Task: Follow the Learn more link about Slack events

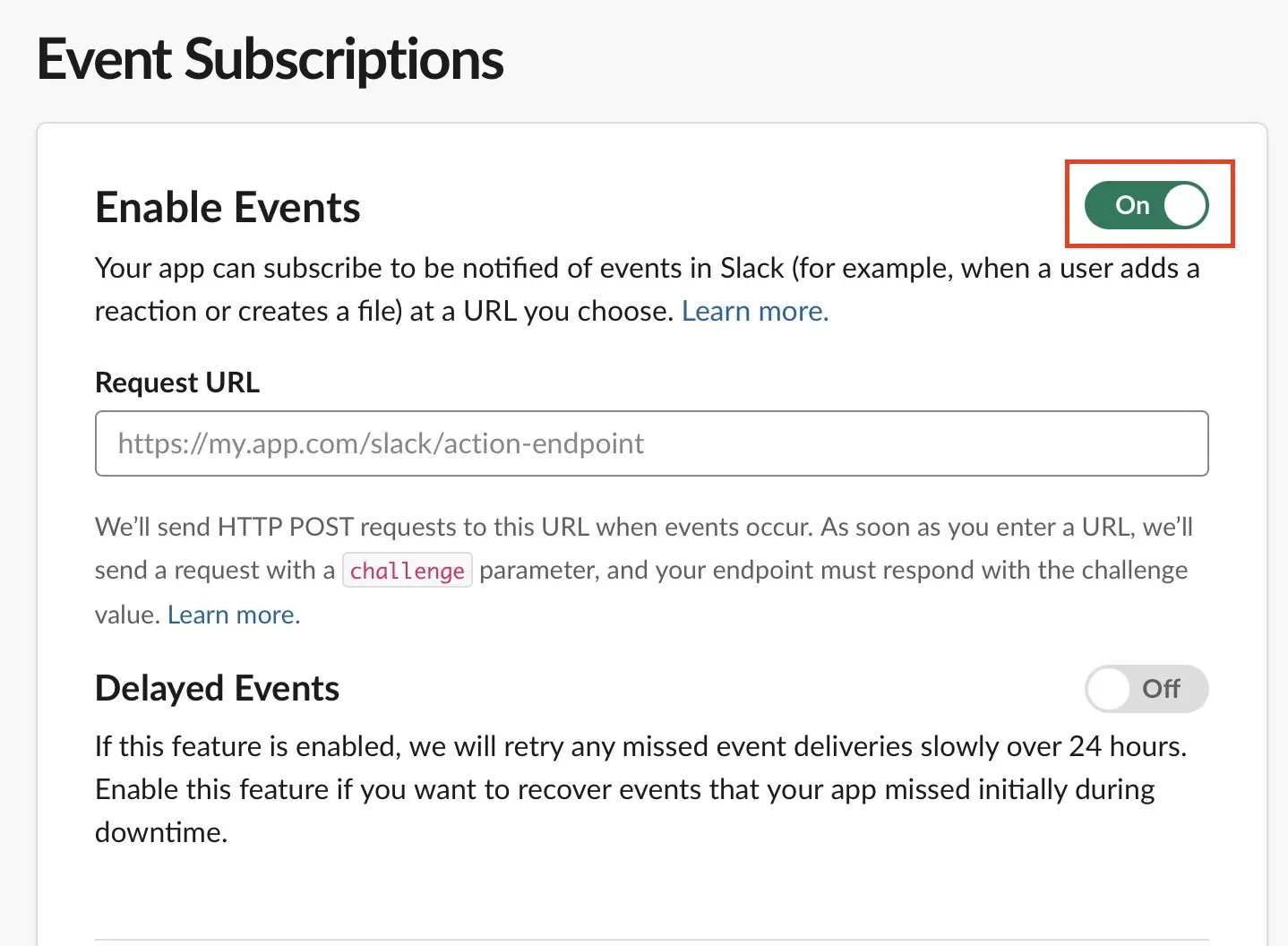Action: tap(754, 311)
